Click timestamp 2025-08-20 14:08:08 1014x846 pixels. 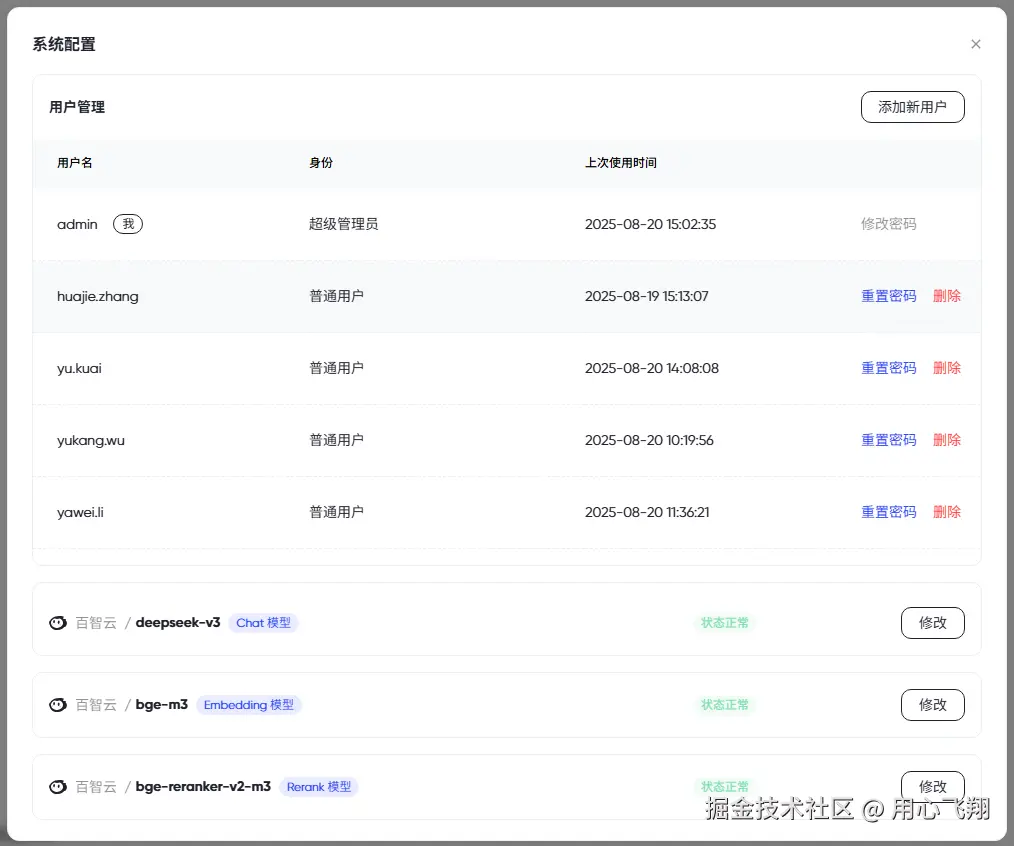click(x=652, y=368)
